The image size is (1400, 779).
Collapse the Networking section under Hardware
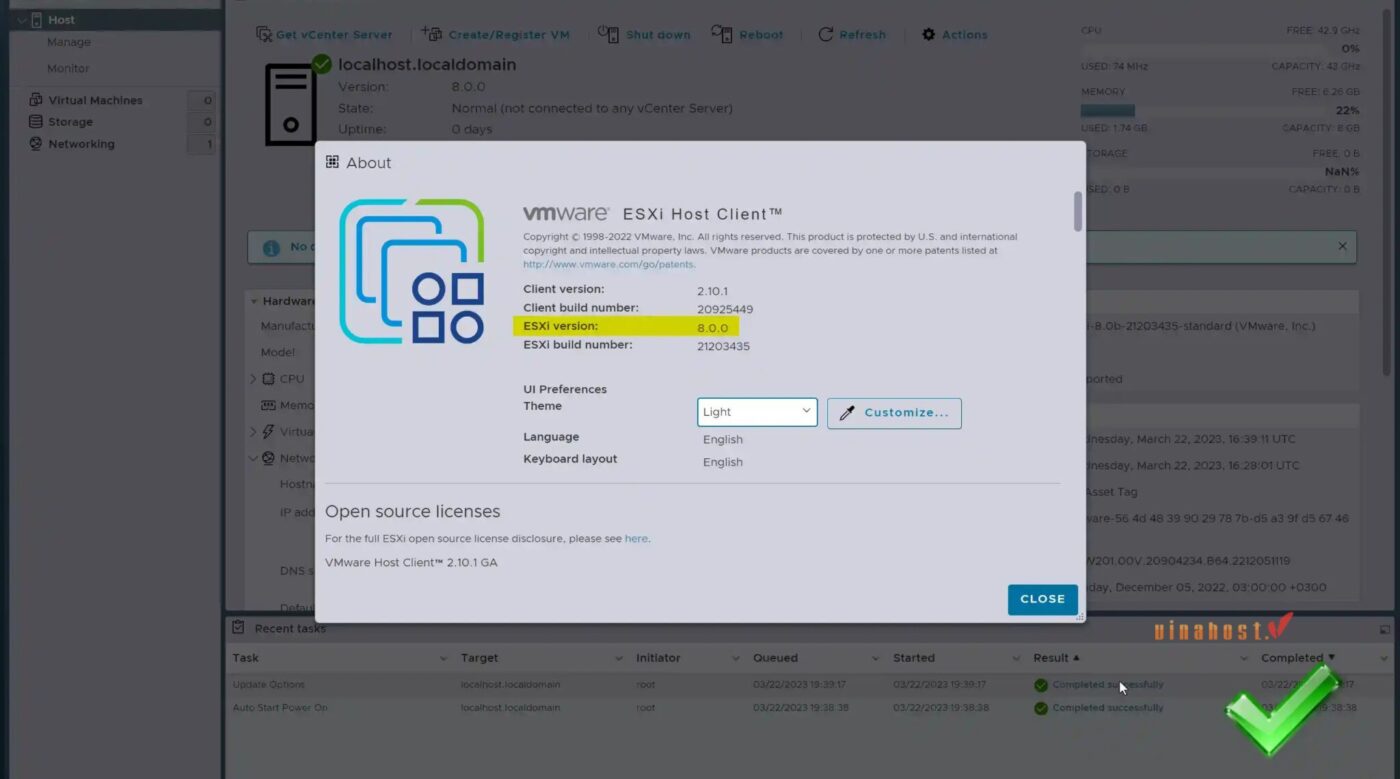point(254,458)
